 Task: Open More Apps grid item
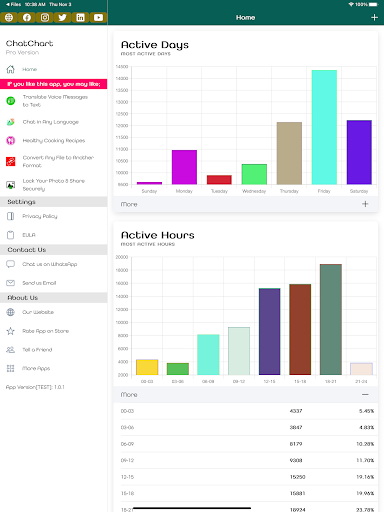53,368
